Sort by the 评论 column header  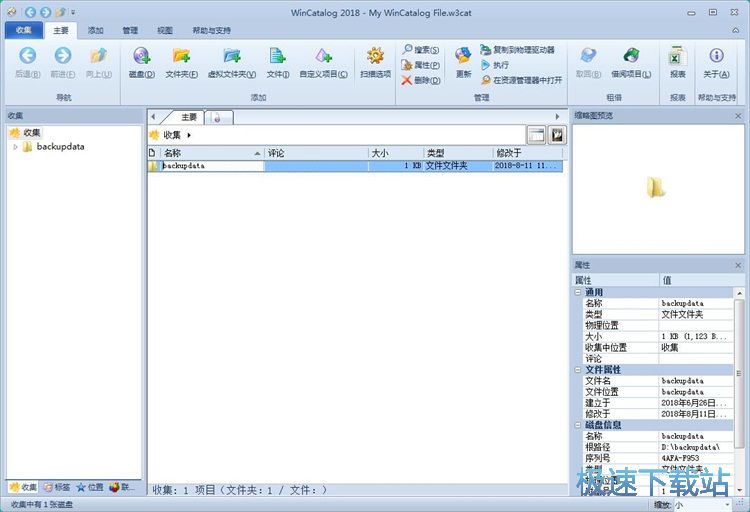click(x=316, y=153)
